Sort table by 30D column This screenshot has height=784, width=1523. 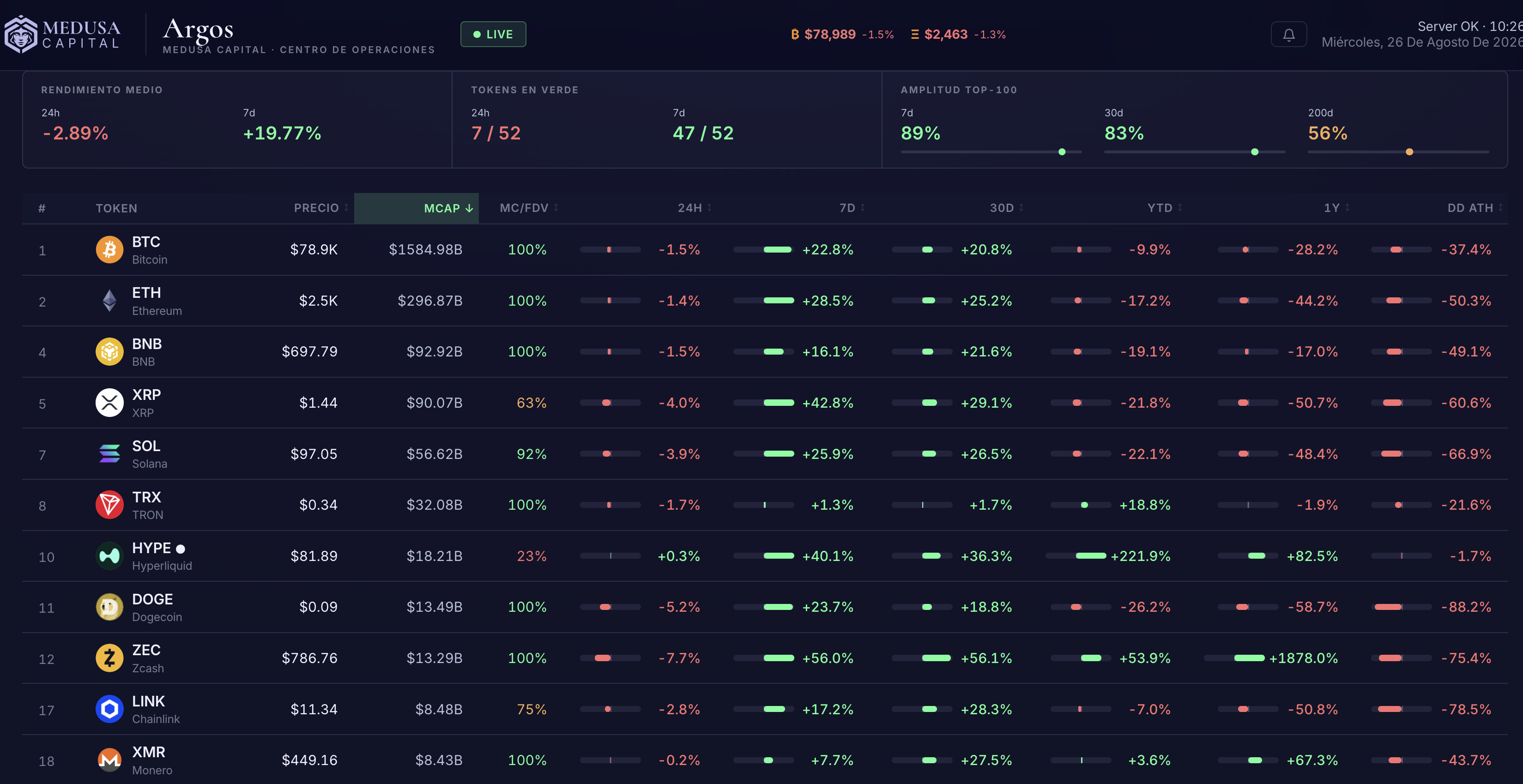[x=1006, y=208]
